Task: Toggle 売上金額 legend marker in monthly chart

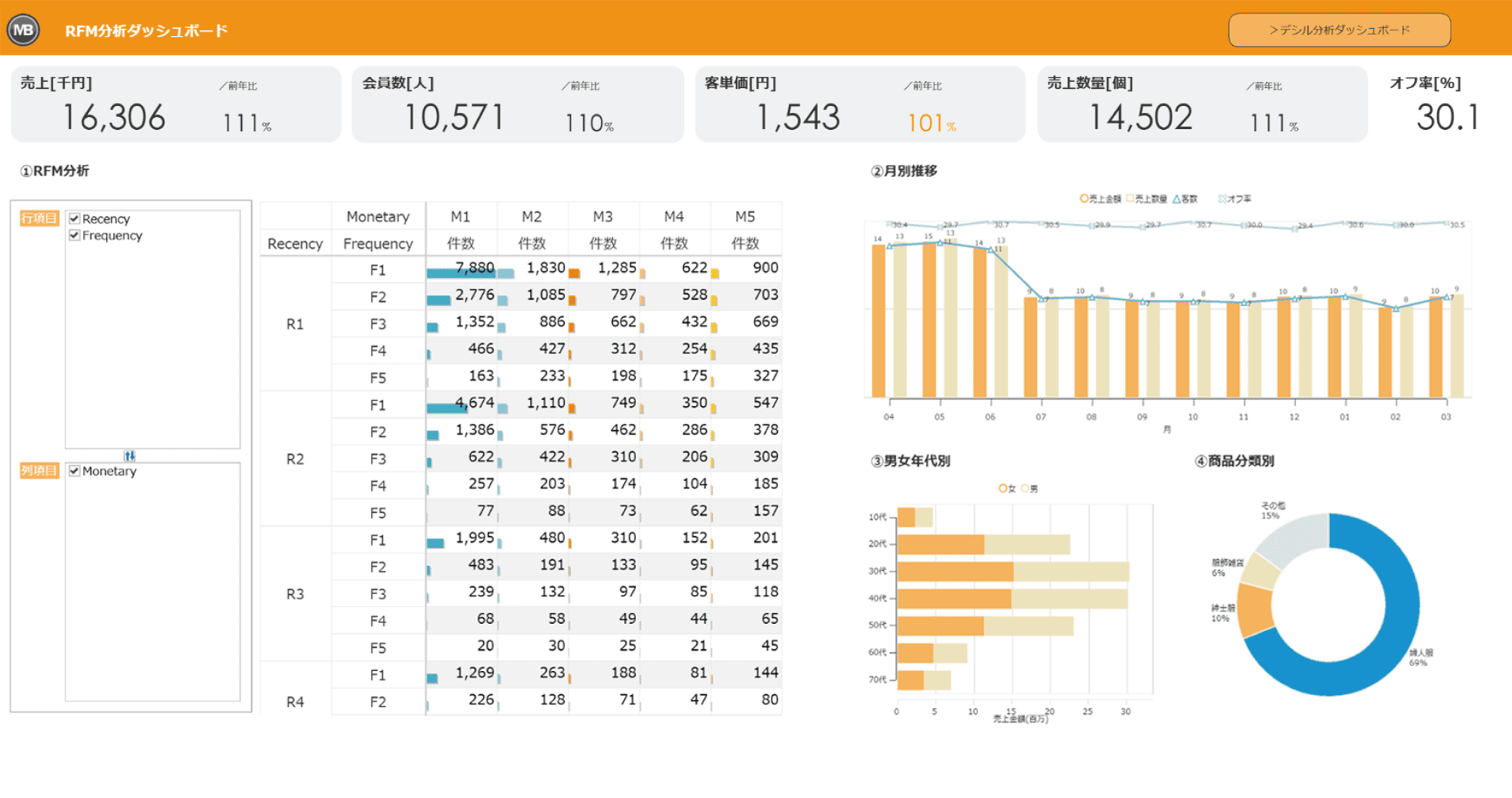Action: click(1084, 199)
